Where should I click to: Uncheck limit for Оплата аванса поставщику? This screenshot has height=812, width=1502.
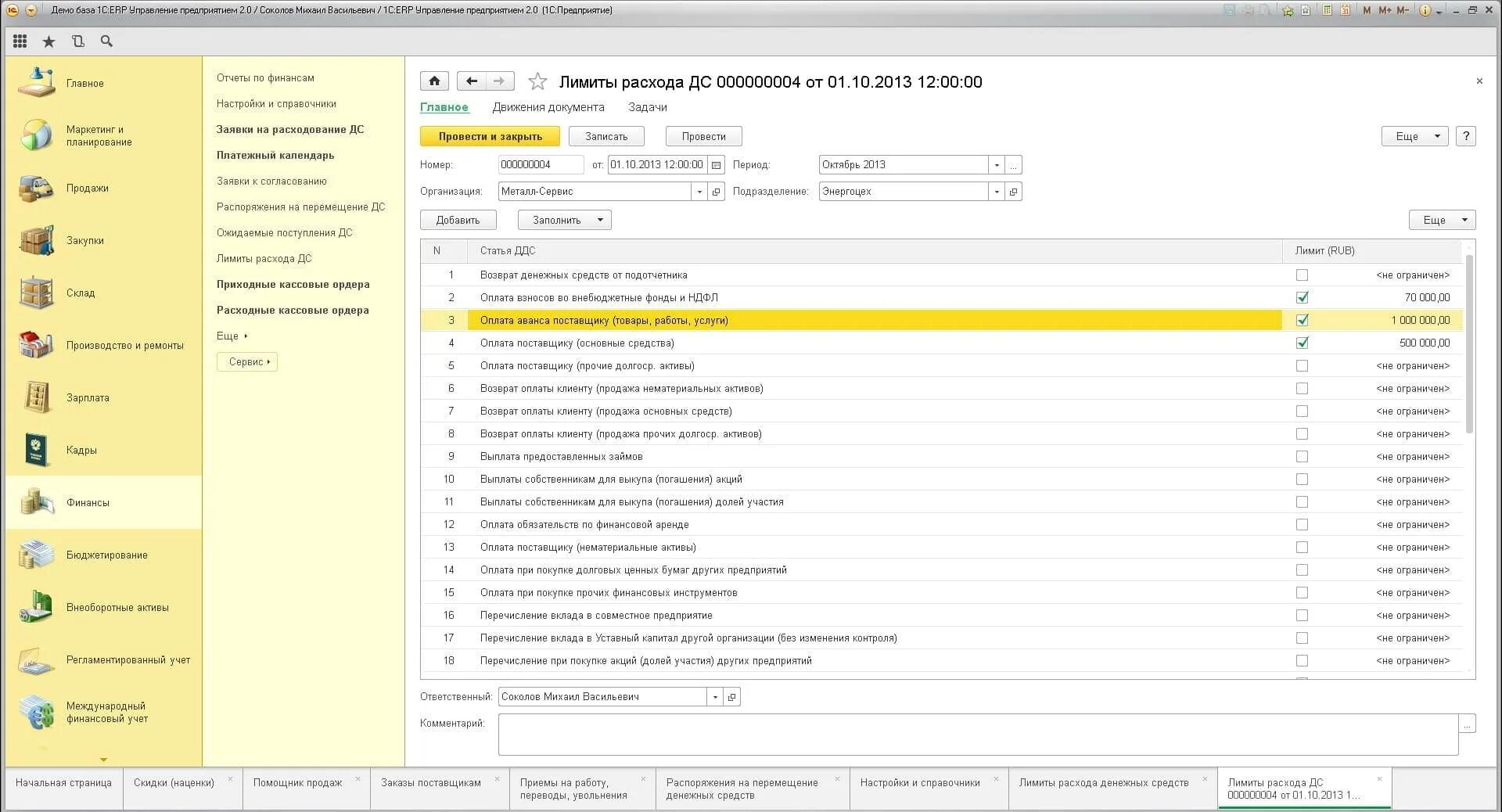coord(1302,321)
